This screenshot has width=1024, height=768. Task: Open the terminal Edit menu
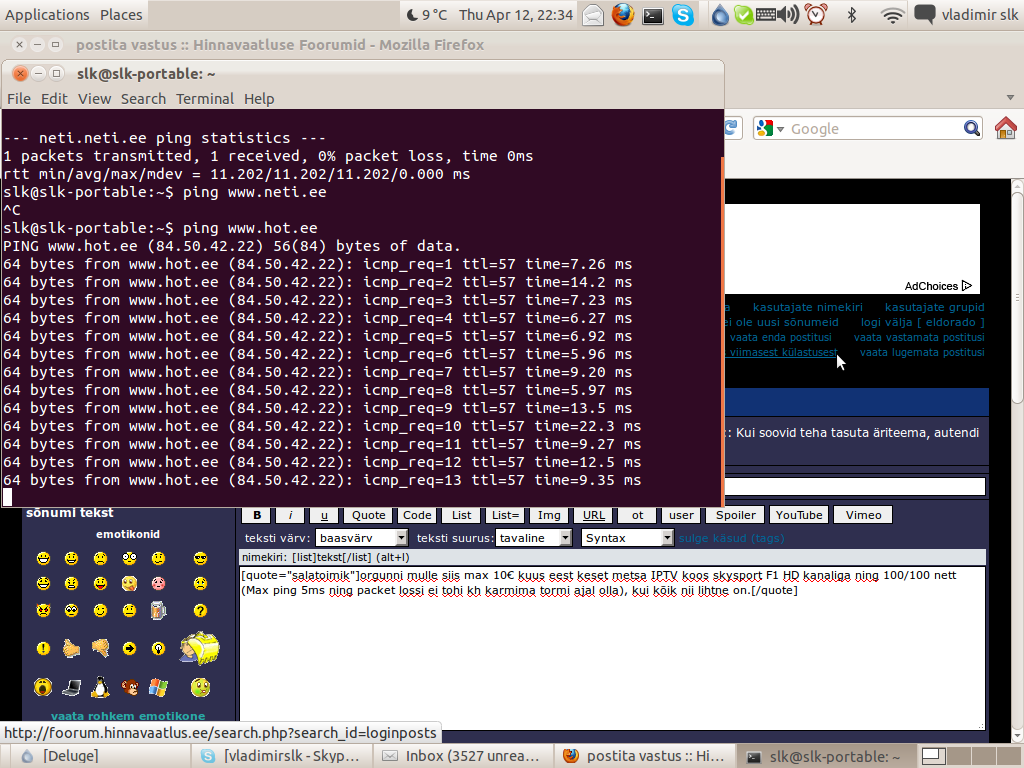click(x=54, y=99)
